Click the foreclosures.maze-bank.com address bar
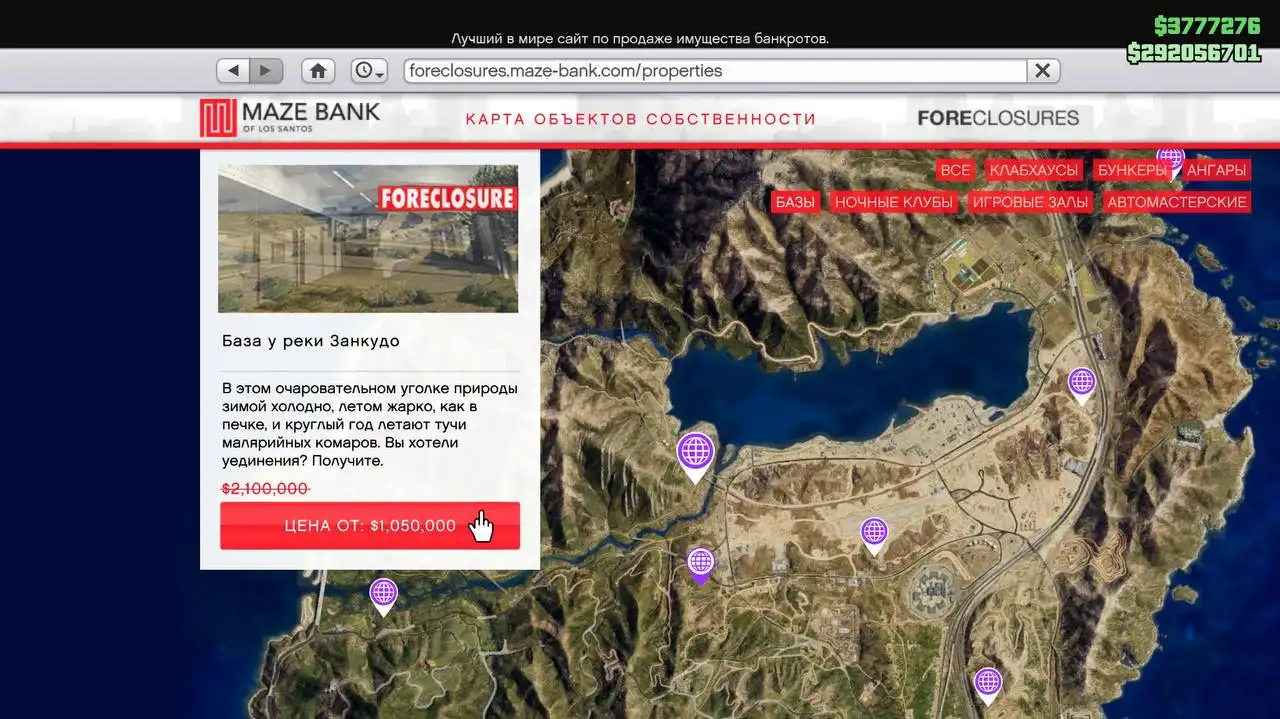1280x719 pixels. pos(715,71)
